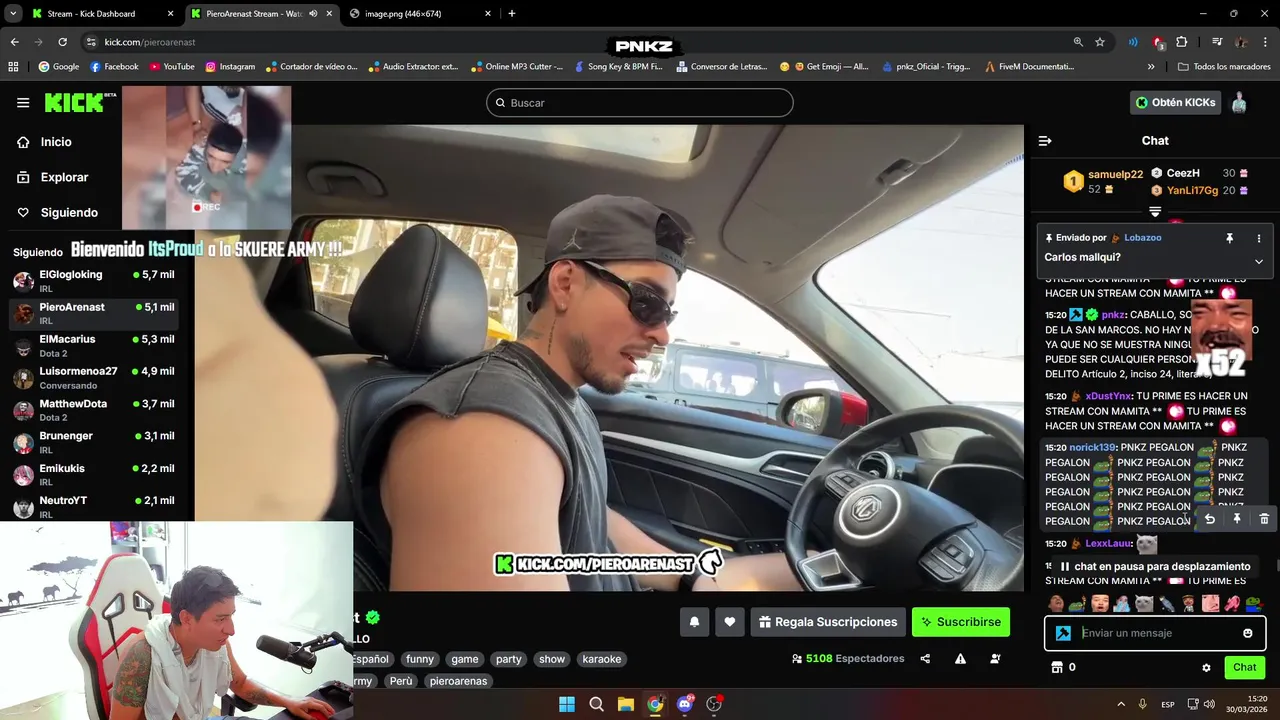Open the ElGlogloking channel
The height and width of the screenshot is (720, 1280).
tap(94, 280)
